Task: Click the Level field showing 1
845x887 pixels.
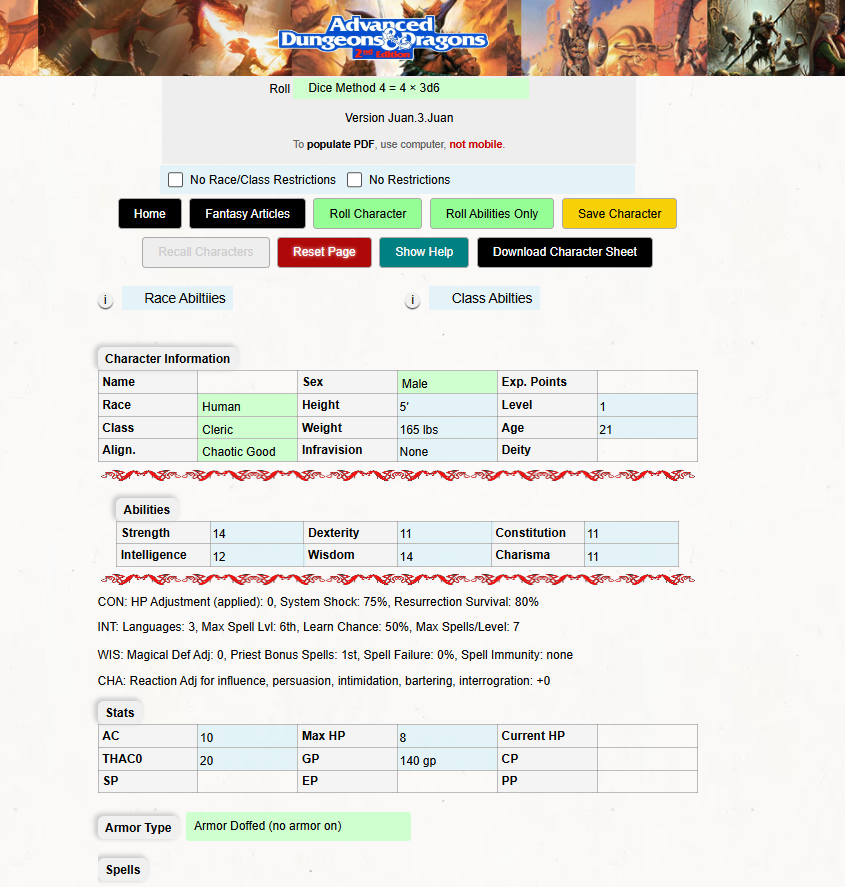Action: click(647, 406)
